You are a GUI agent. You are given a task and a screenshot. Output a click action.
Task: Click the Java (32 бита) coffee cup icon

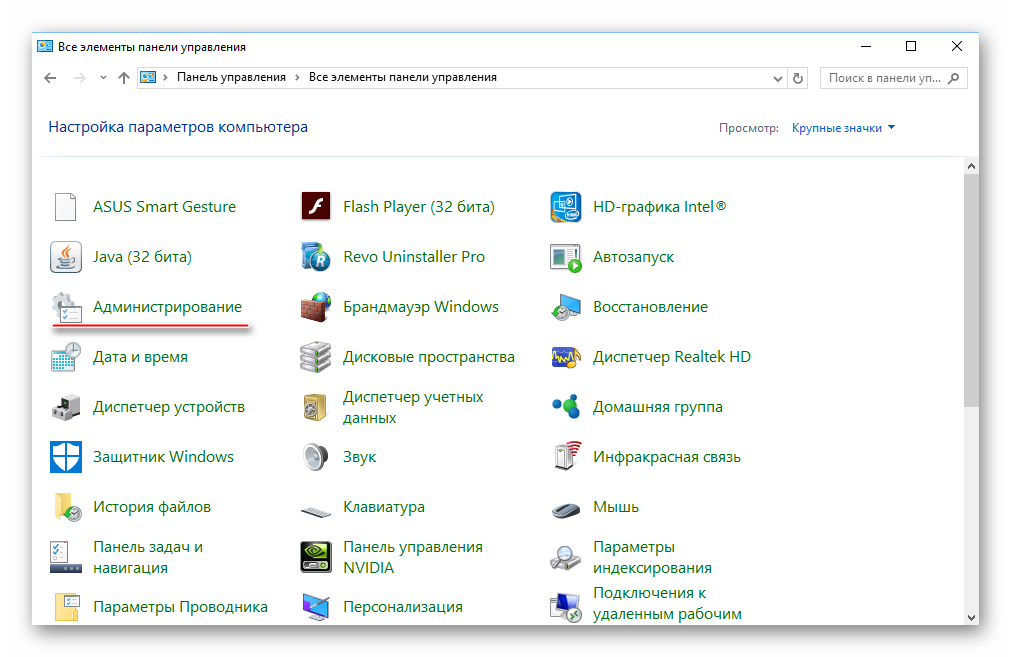[66, 257]
